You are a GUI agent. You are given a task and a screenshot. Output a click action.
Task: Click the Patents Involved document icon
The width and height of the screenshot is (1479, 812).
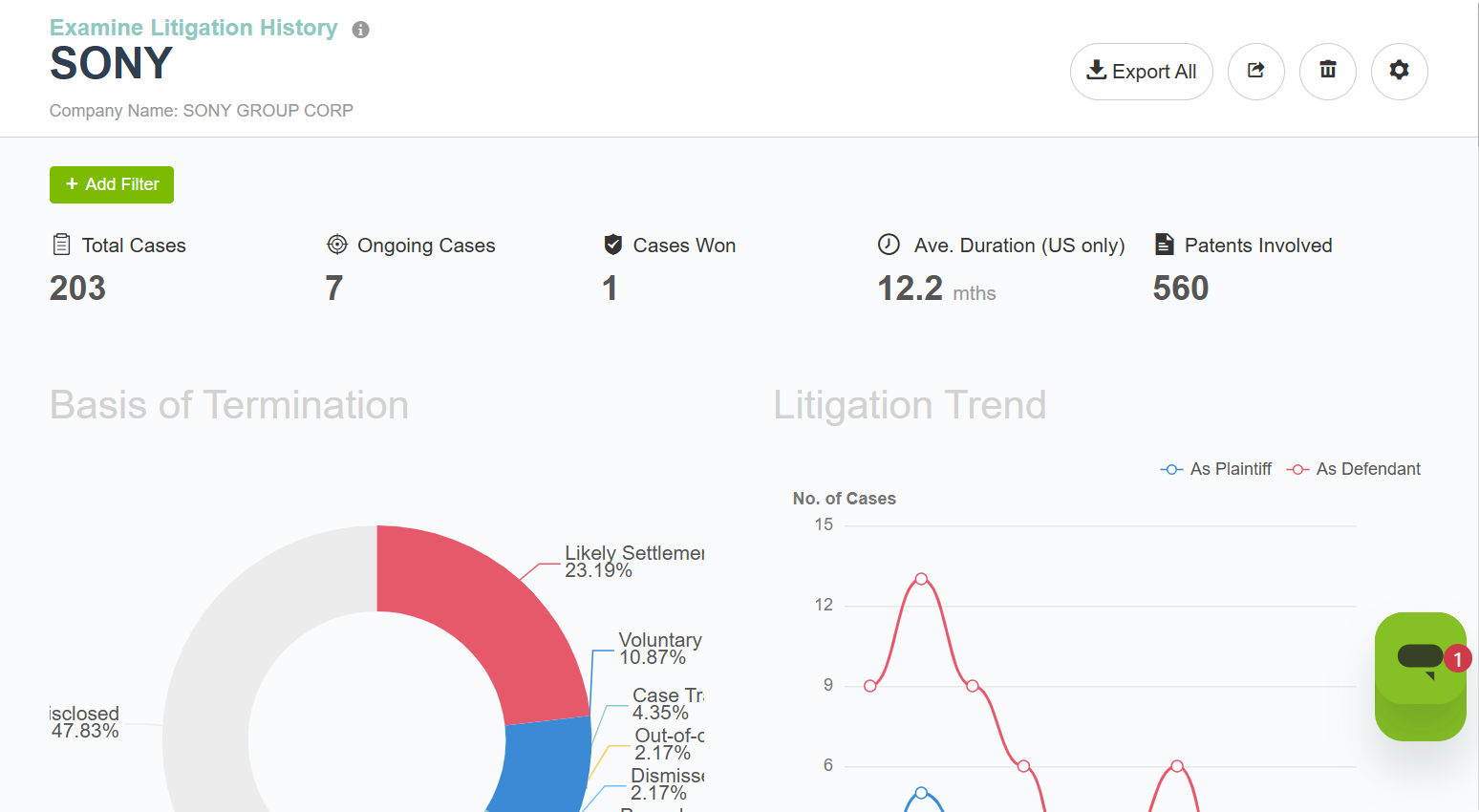tap(1164, 245)
